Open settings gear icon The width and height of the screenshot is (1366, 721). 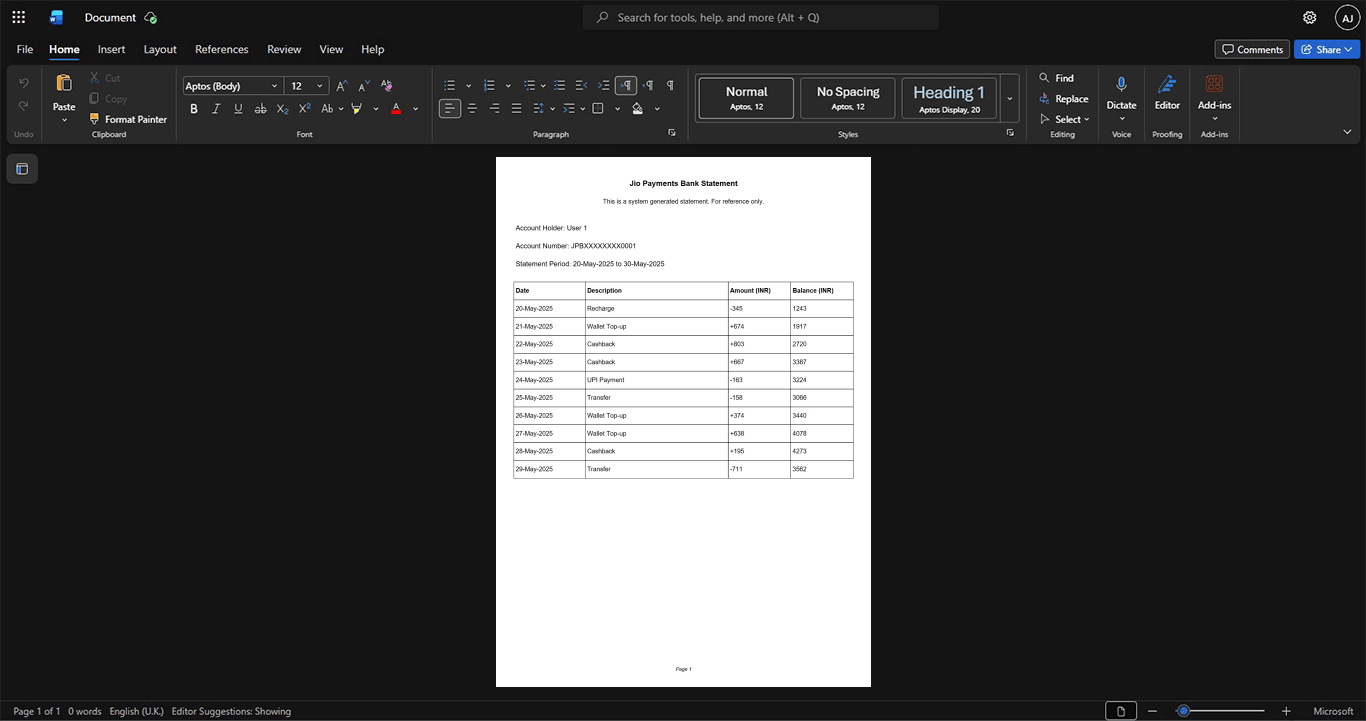point(1310,17)
